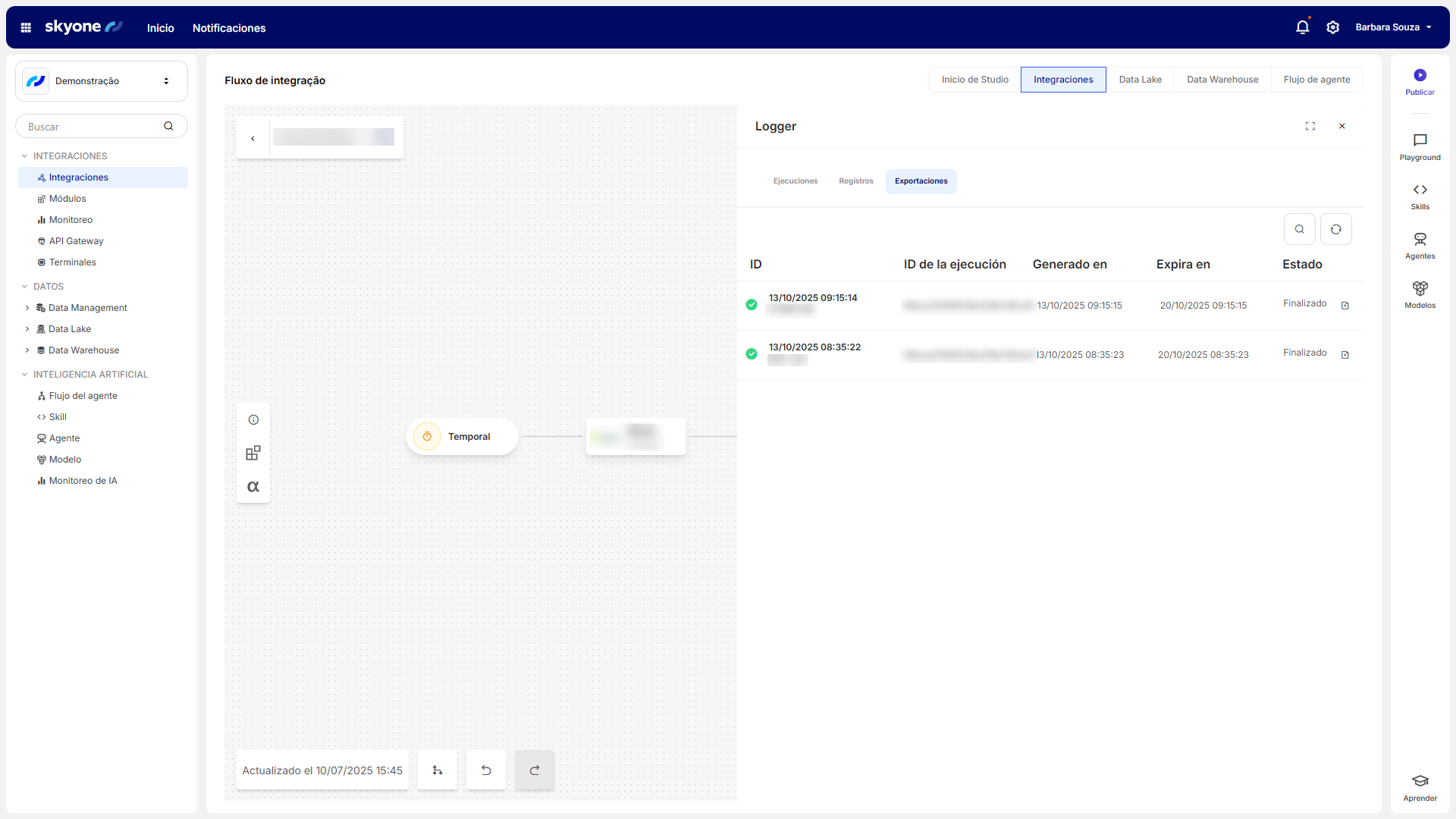Open Skills code icon in right rail

1420,190
